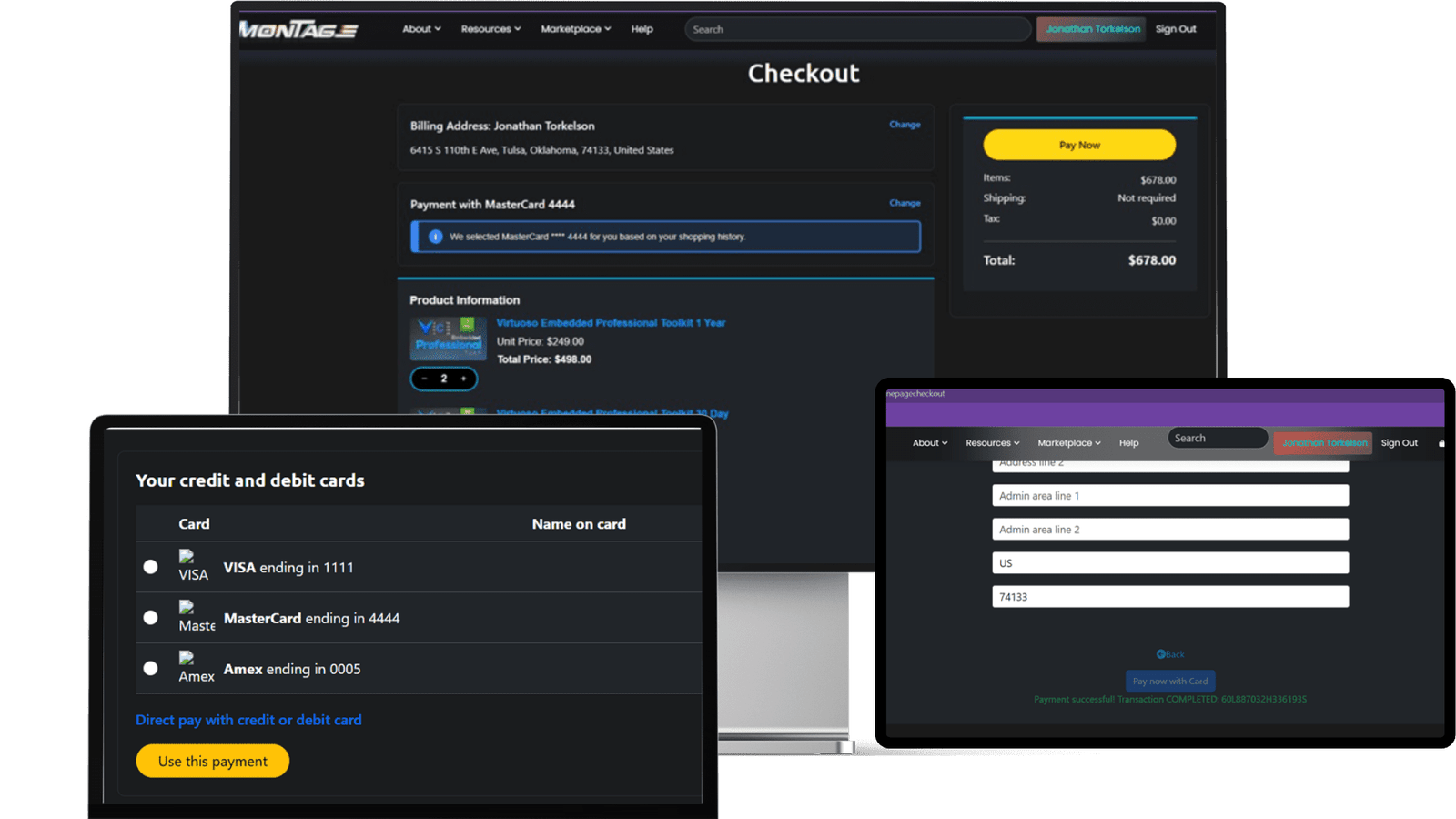
Task: Click the Use this payment button
Action: coord(213,762)
